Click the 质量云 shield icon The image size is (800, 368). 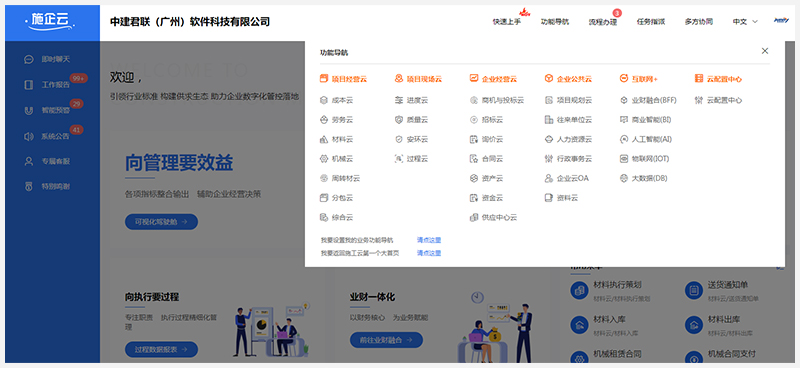click(398, 120)
